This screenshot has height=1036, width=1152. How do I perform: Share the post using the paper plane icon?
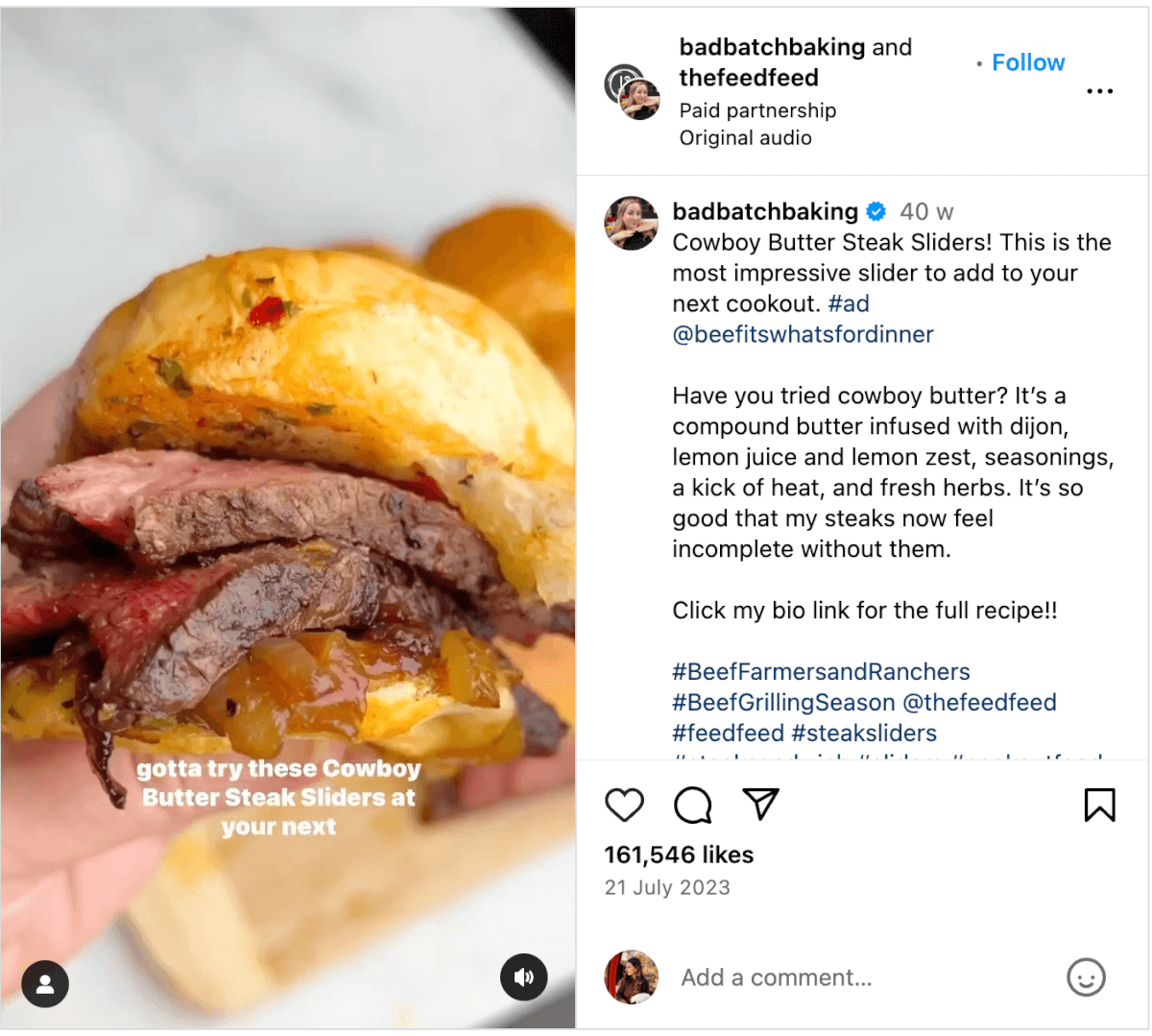760,806
